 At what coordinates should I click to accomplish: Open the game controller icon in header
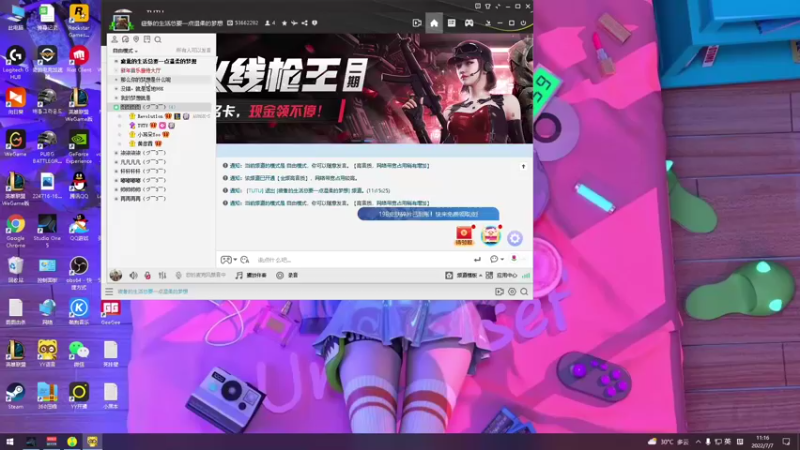coord(469,23)
